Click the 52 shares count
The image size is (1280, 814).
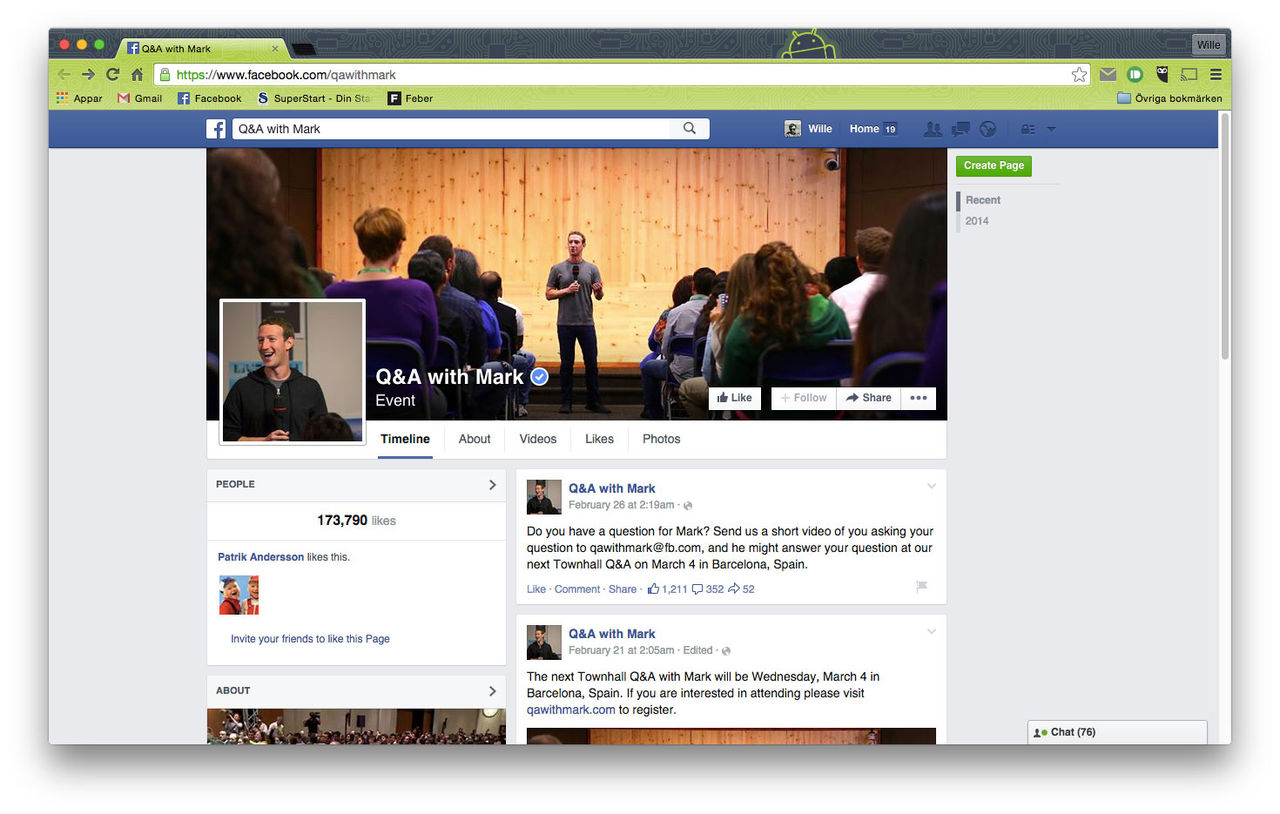point(741,589)
